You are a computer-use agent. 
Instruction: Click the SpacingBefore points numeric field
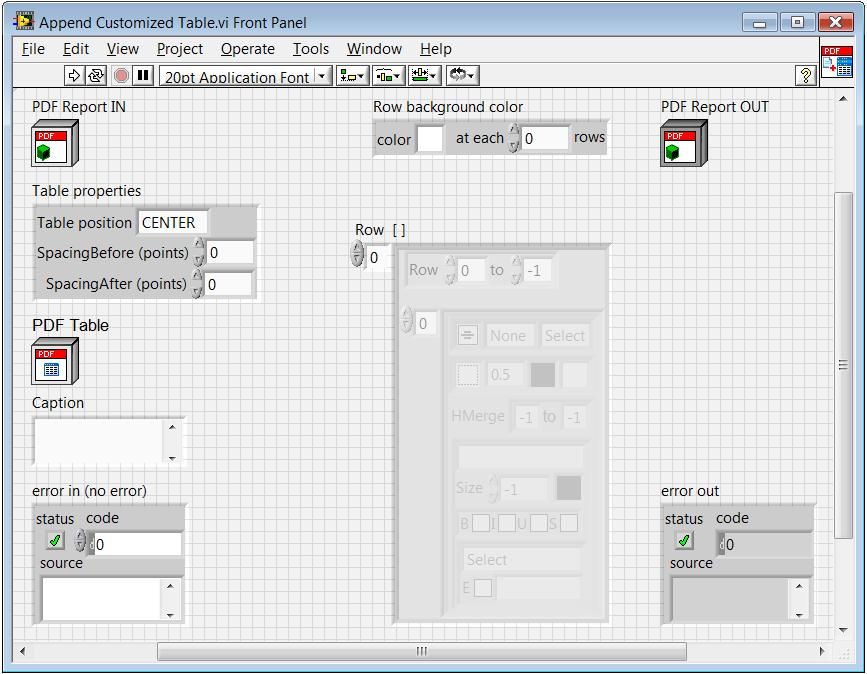coord(229,253)
